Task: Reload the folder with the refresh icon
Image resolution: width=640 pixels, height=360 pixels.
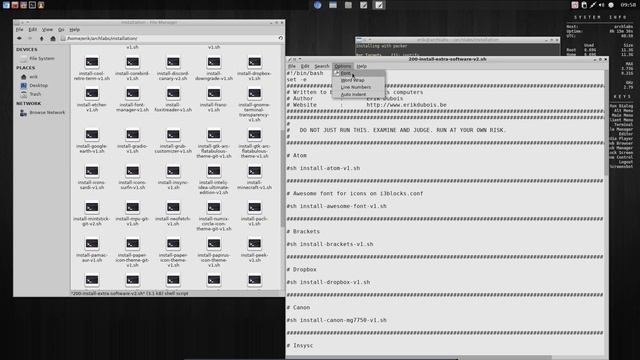Action: pos(280,38)
